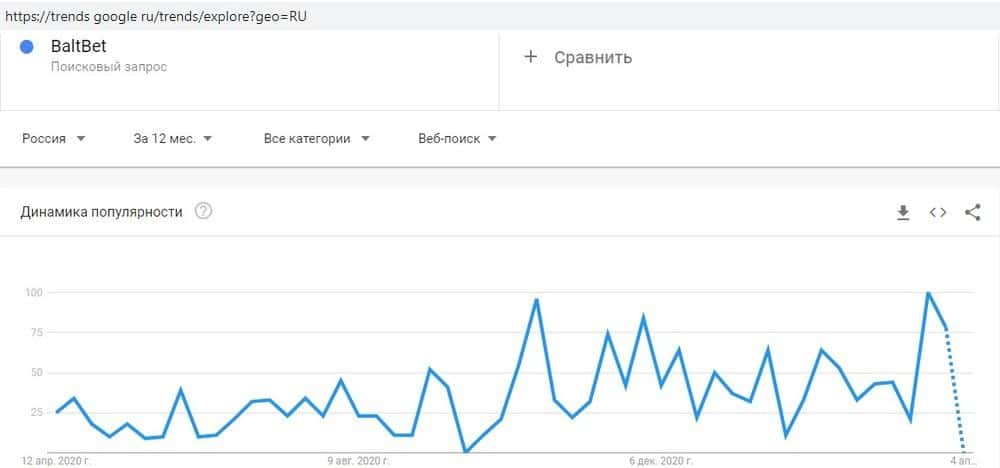Click the 12 апр. 2020 г. axis label
The height and width of the screenshot is (468, 1000).
(49, 461)
